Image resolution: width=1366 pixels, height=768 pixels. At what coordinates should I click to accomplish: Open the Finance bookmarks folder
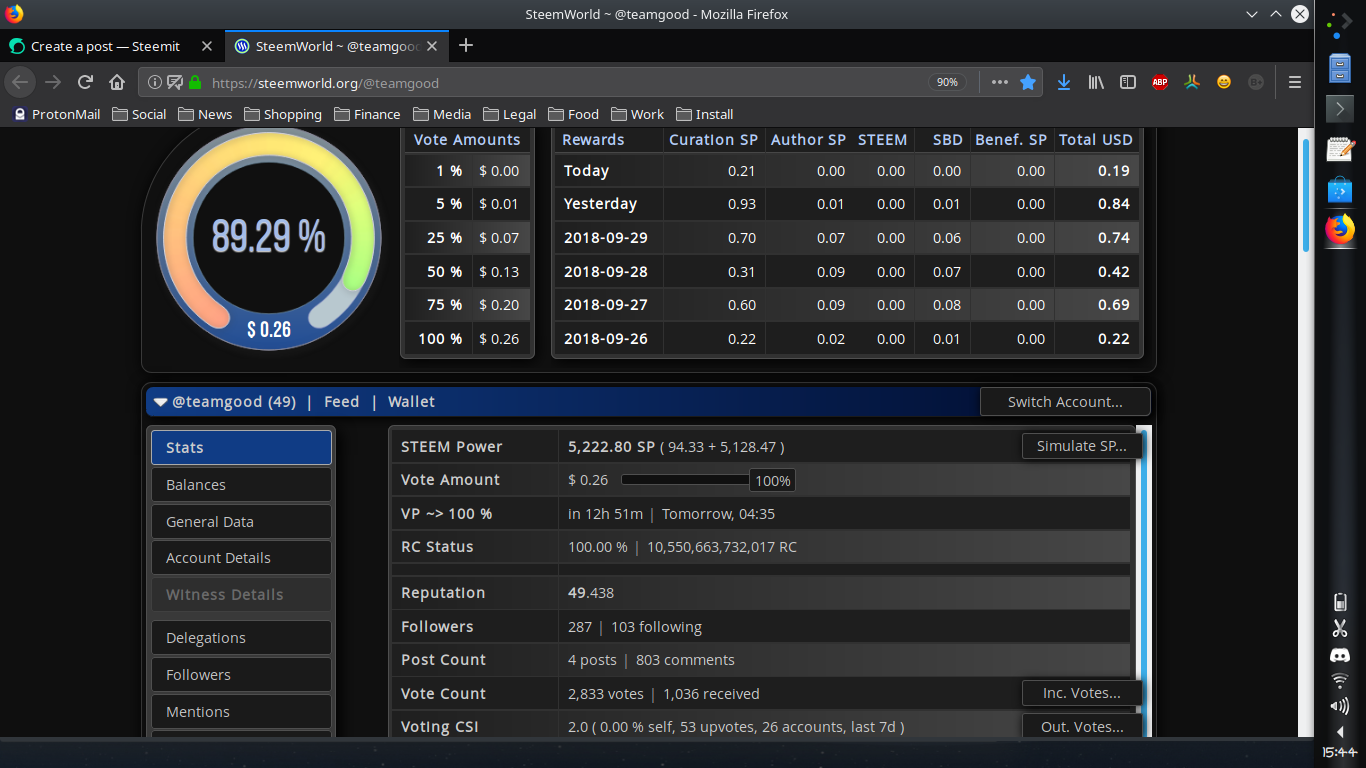[367, 114]
